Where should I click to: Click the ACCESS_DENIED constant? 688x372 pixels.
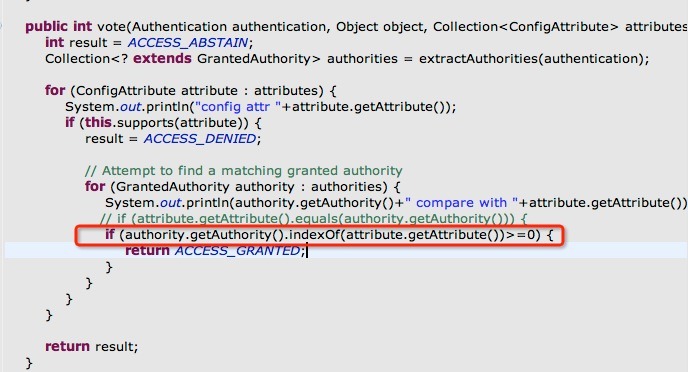click(x=200, y=139)
